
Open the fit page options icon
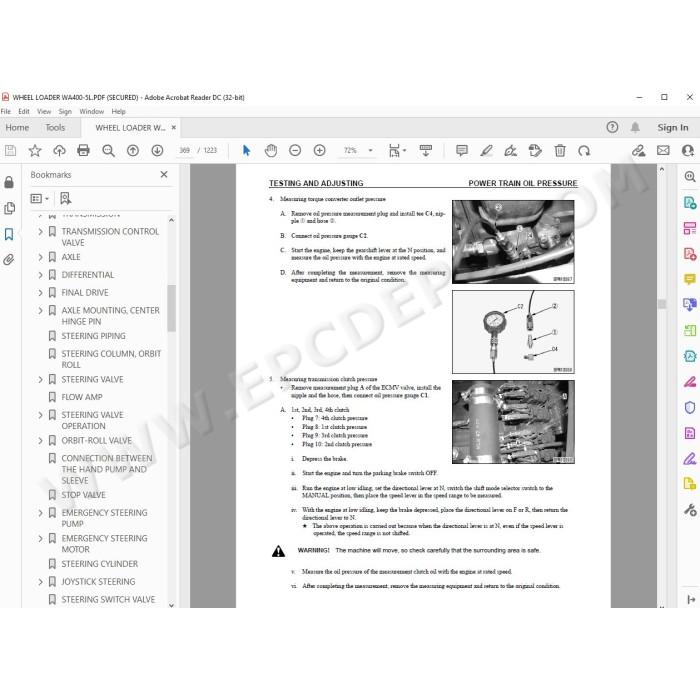pyautogui.click(x=397, y=151)
